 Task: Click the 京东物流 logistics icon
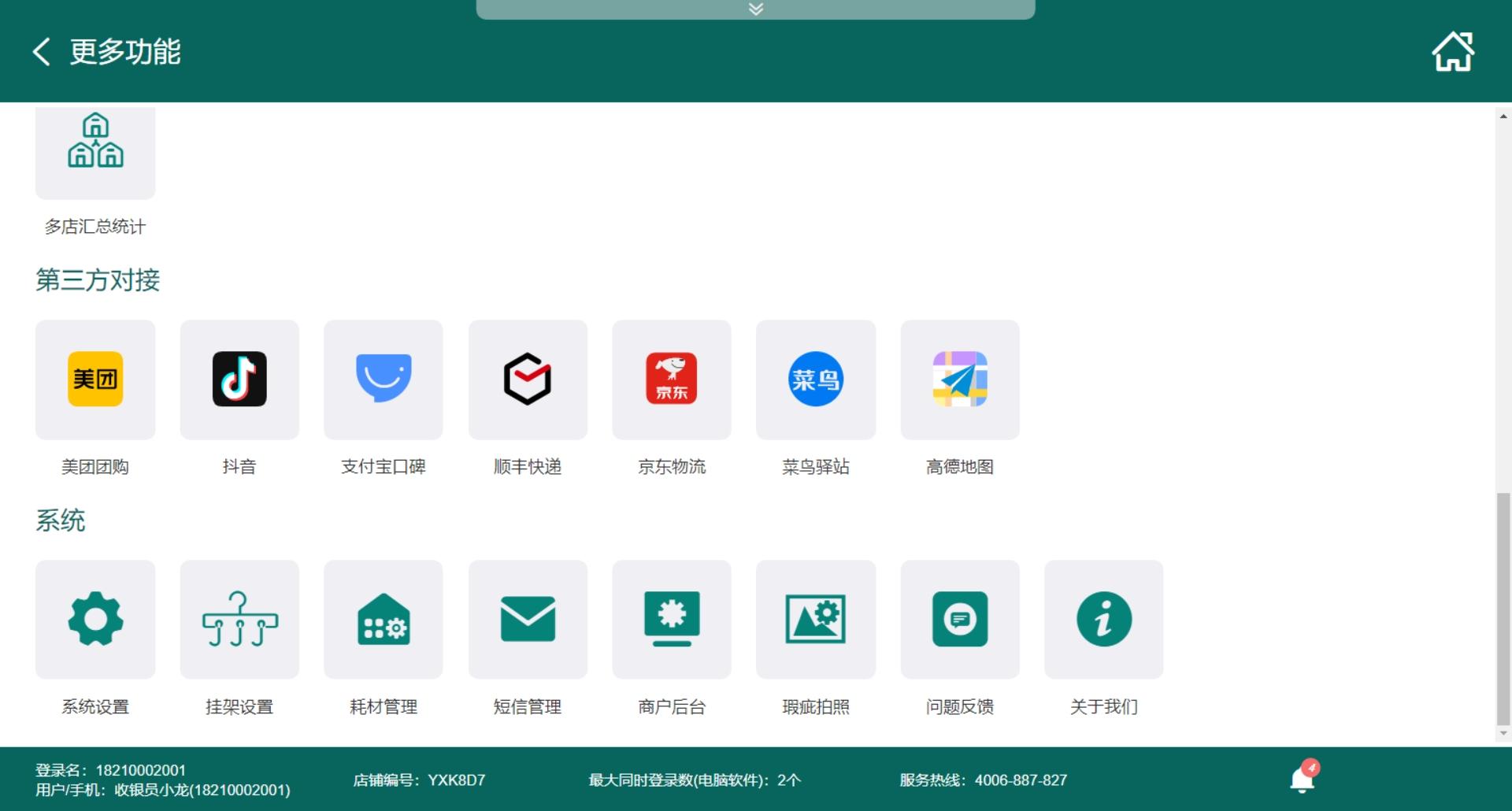[672, 380]
